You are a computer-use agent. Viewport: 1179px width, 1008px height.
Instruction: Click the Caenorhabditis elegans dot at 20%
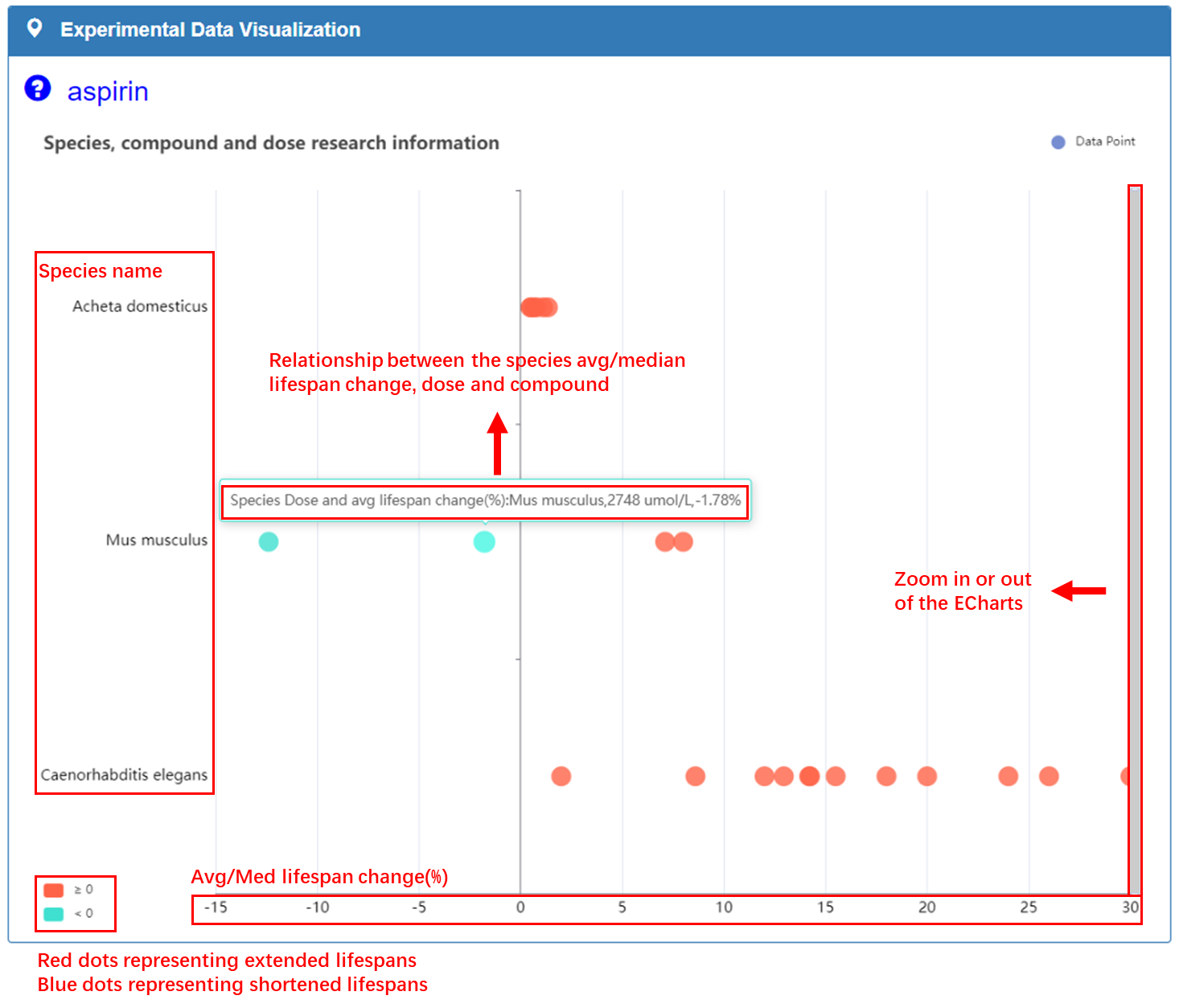click(x=927, y=776)
